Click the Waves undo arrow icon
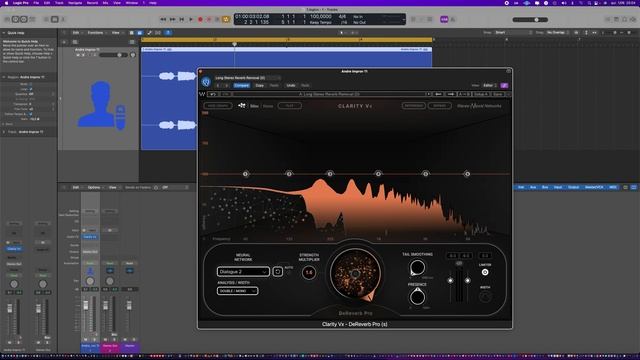Image resolution: width=640 pixels, height=360 pixels. (213, 94)
